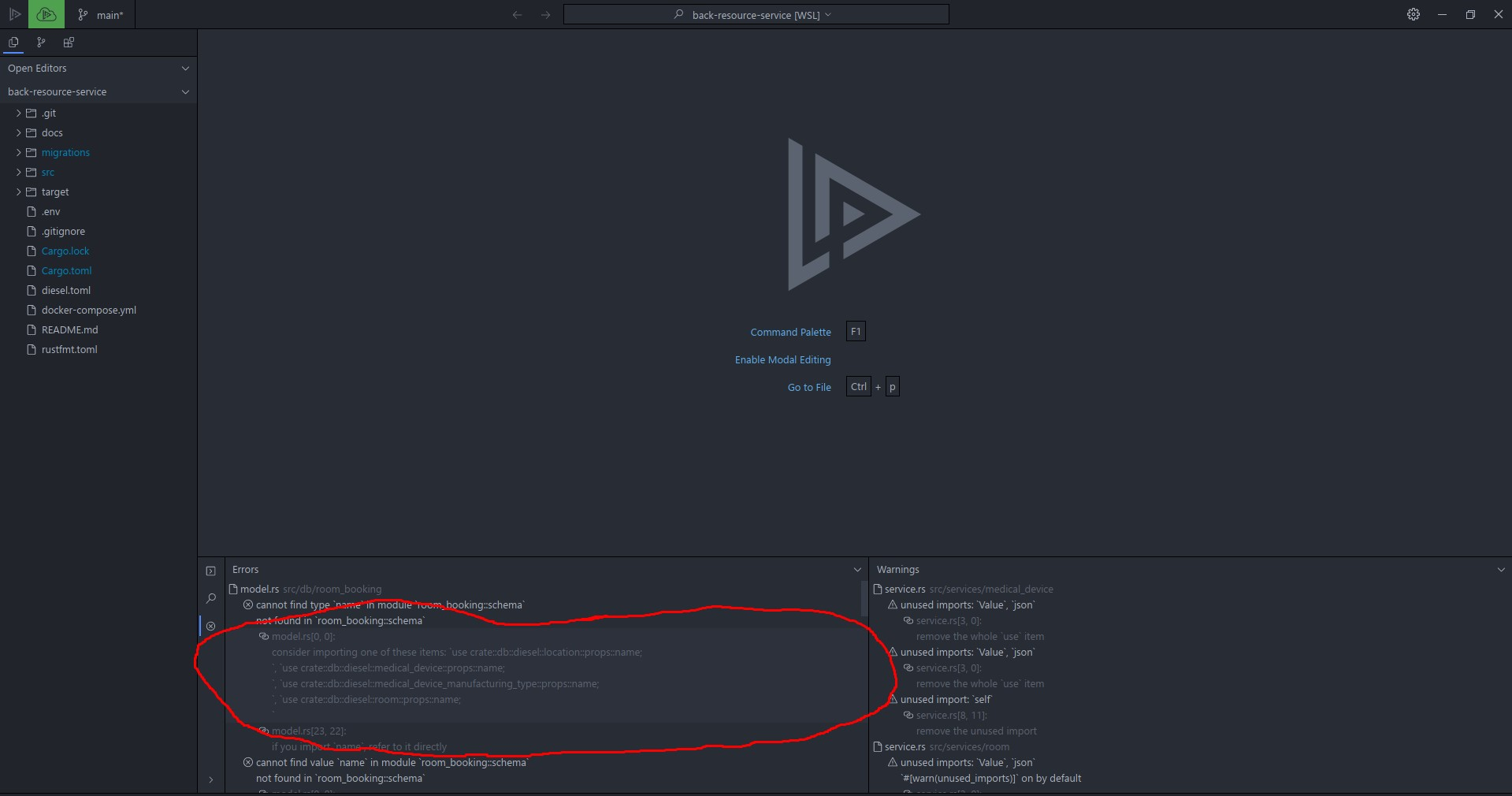This screenshot has height=796, width=1512.
Task: Open the settings gear in the titlebar
Action: coord(1413,14)
